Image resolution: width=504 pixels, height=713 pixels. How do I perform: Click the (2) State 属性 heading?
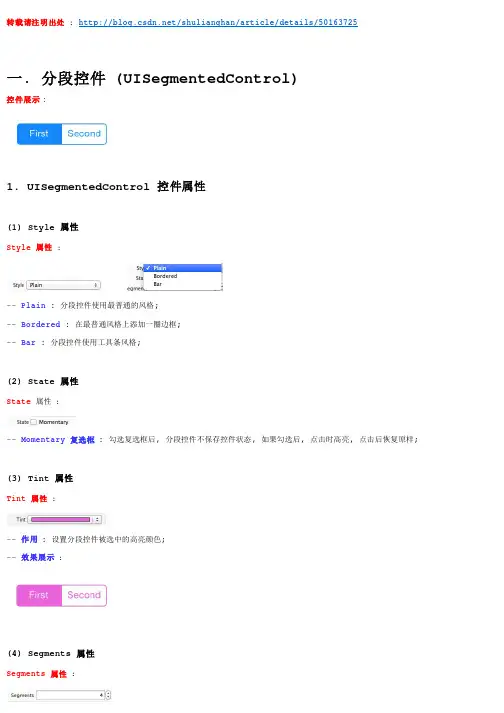pos(43,381)
